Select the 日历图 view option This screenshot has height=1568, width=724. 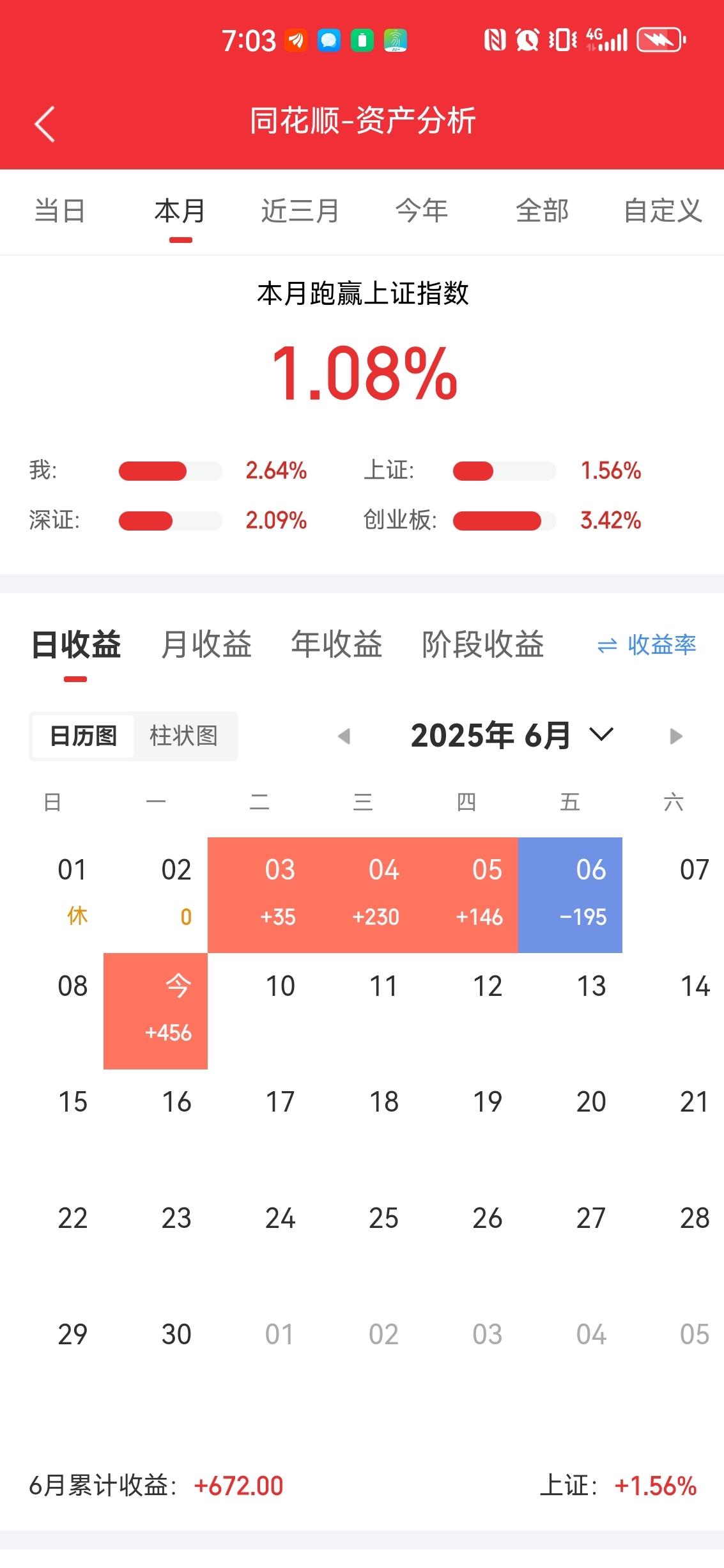tap(83, 736)
